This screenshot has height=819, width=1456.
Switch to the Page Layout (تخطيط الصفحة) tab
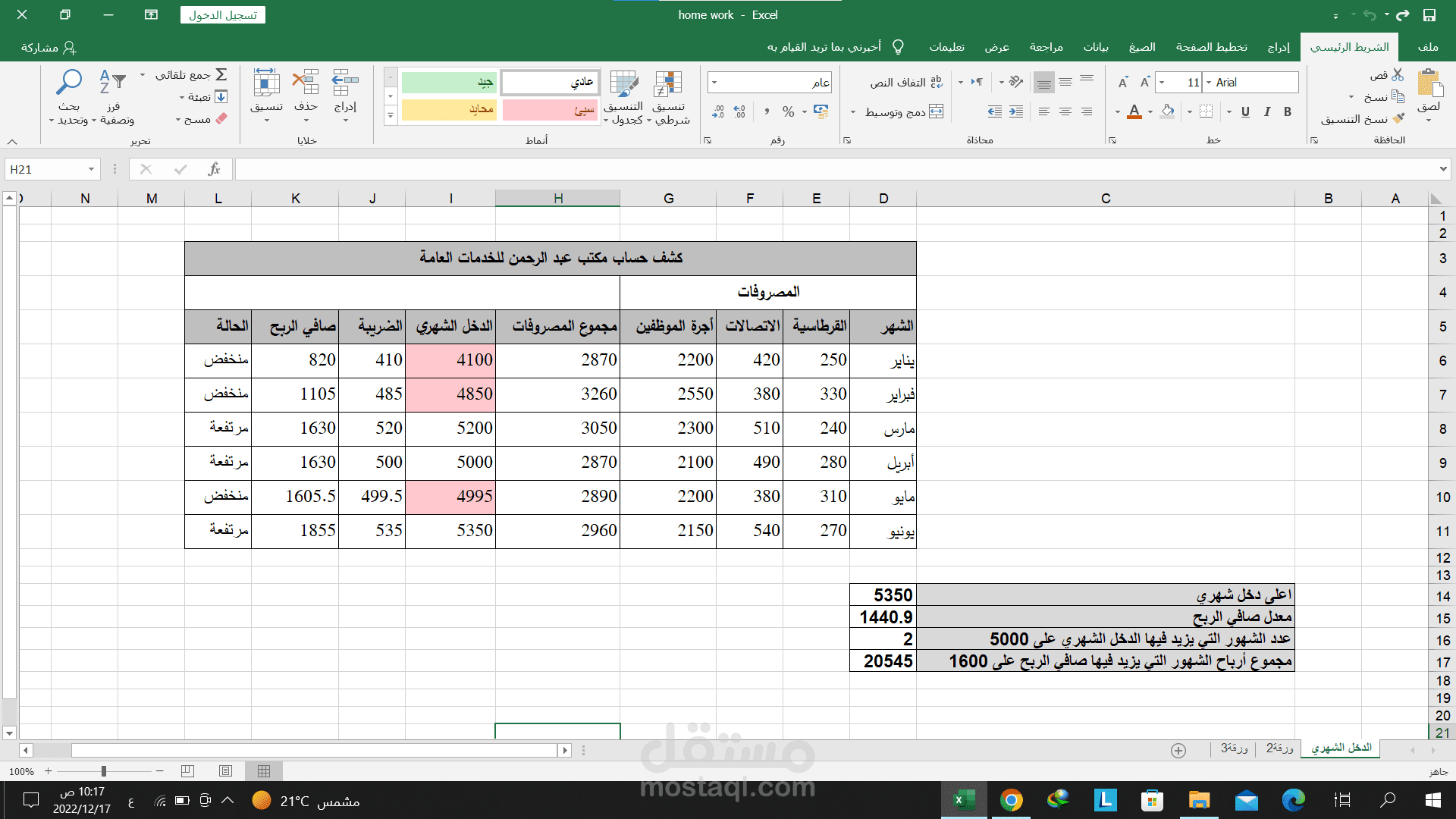tap(1211, 47)
